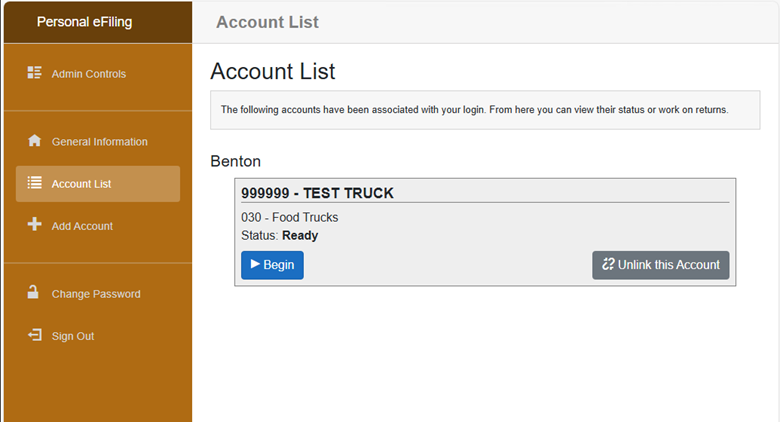780x422 pixels.
Task: Click the Sign Out arrow icon
Action: (x=34, y=335)
